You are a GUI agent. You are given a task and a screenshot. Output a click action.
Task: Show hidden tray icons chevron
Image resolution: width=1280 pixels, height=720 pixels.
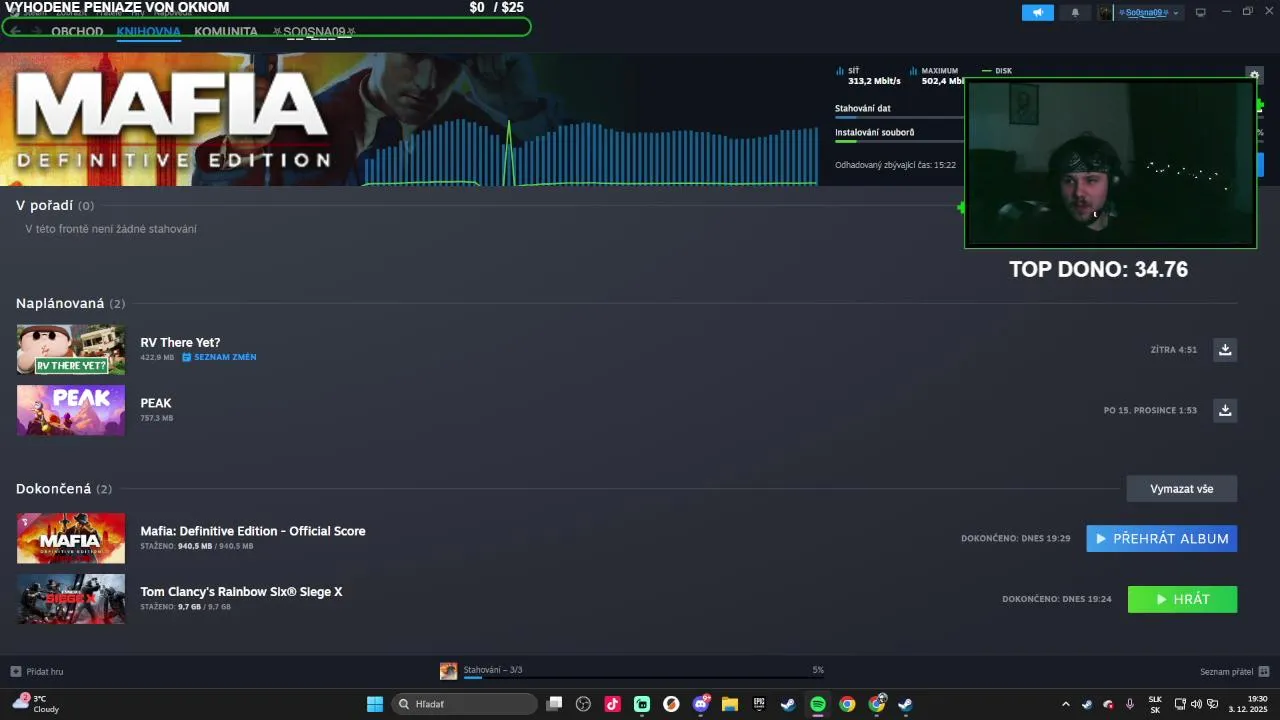[x=1065, y=704]
